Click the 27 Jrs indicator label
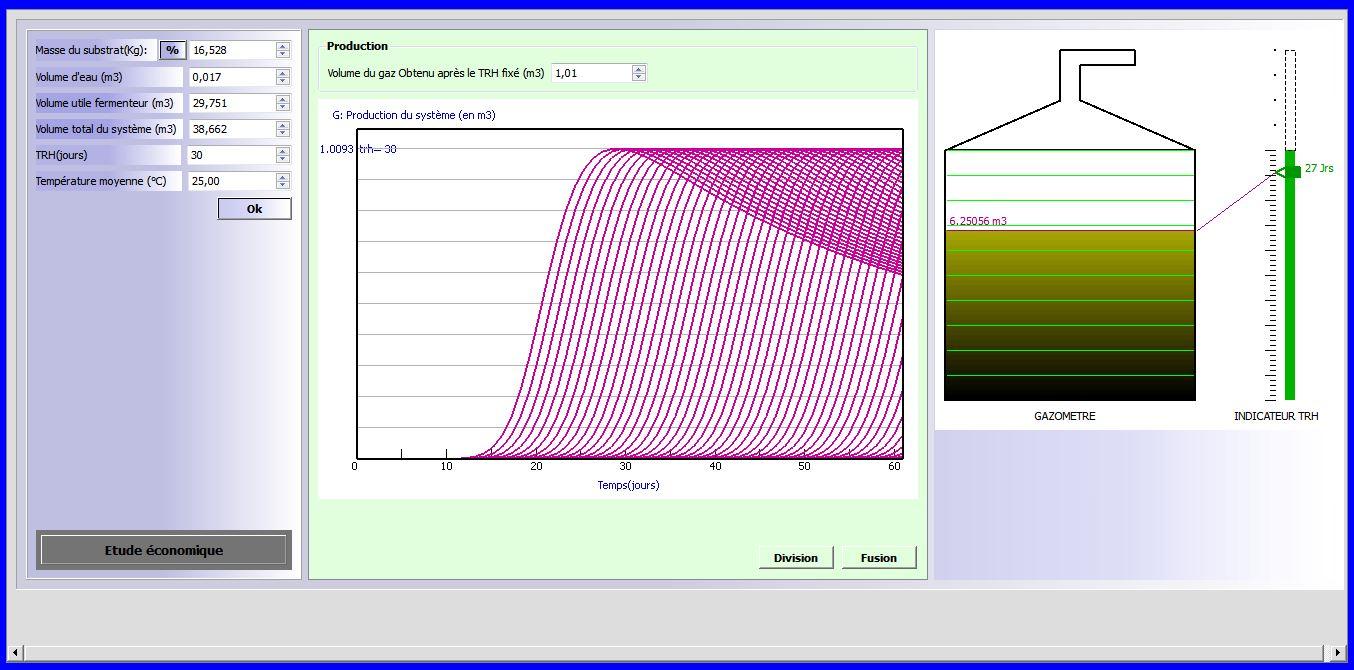 point(1319,168)
